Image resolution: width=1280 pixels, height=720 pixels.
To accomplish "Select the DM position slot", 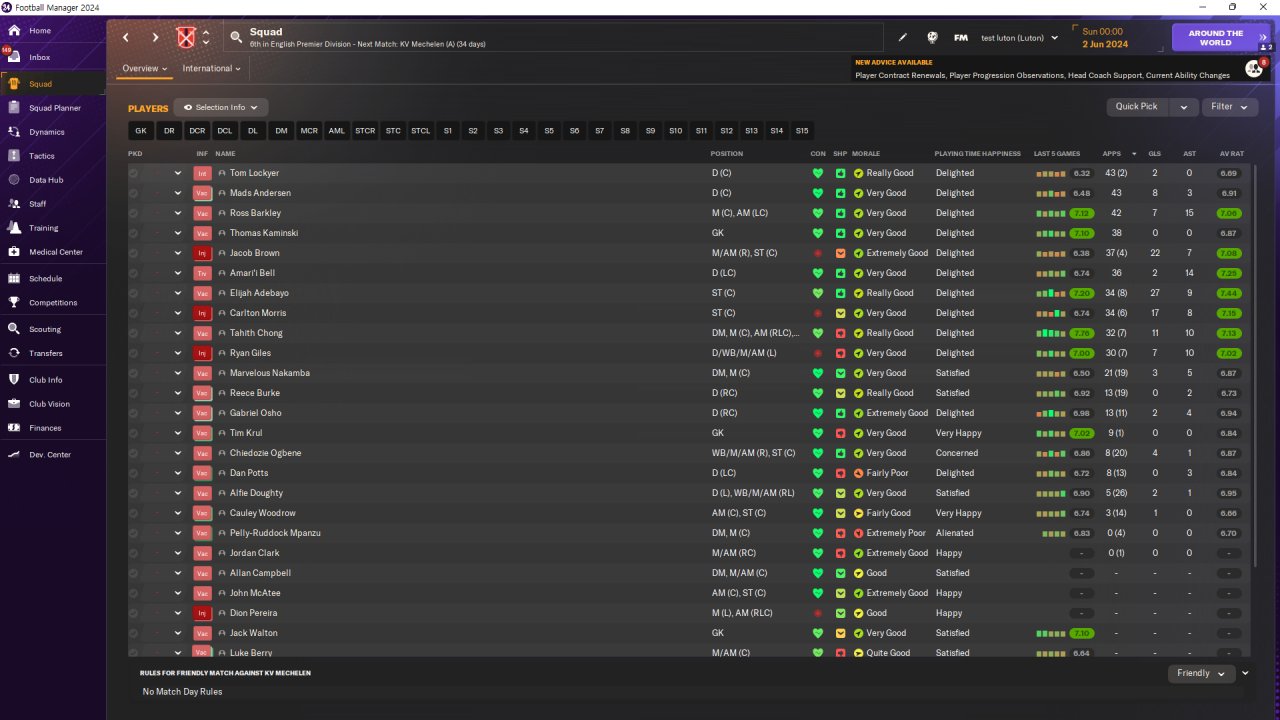I will pos(281,131).
